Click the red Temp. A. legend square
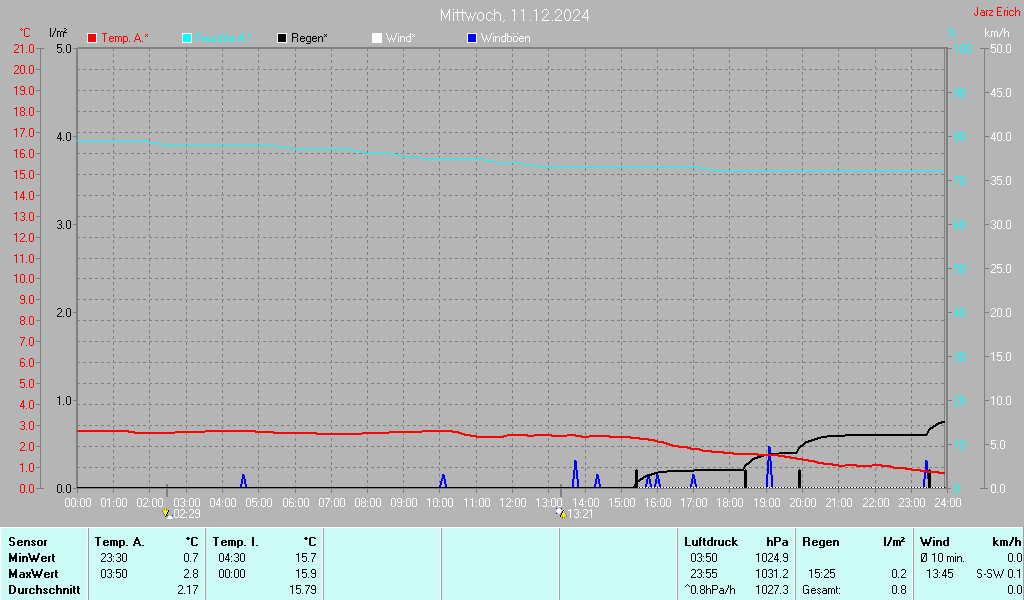Image resolution: width=1024 pixels, height=600 pixels. (x=92, y=38)
